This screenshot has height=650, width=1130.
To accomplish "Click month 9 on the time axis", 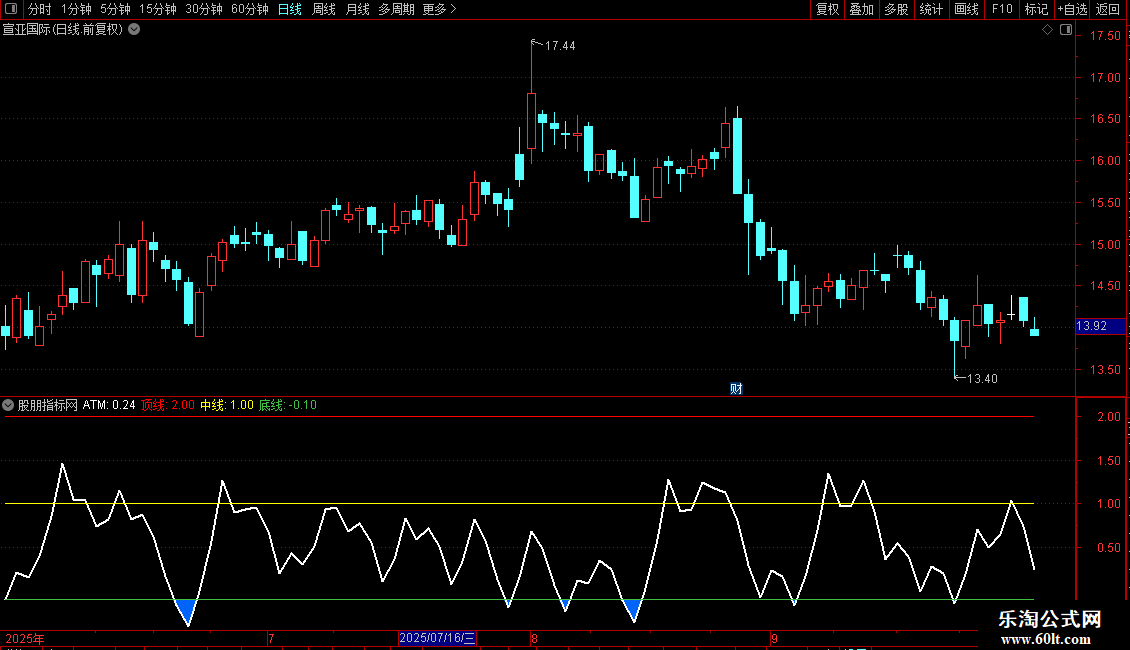I will [774, 638].
